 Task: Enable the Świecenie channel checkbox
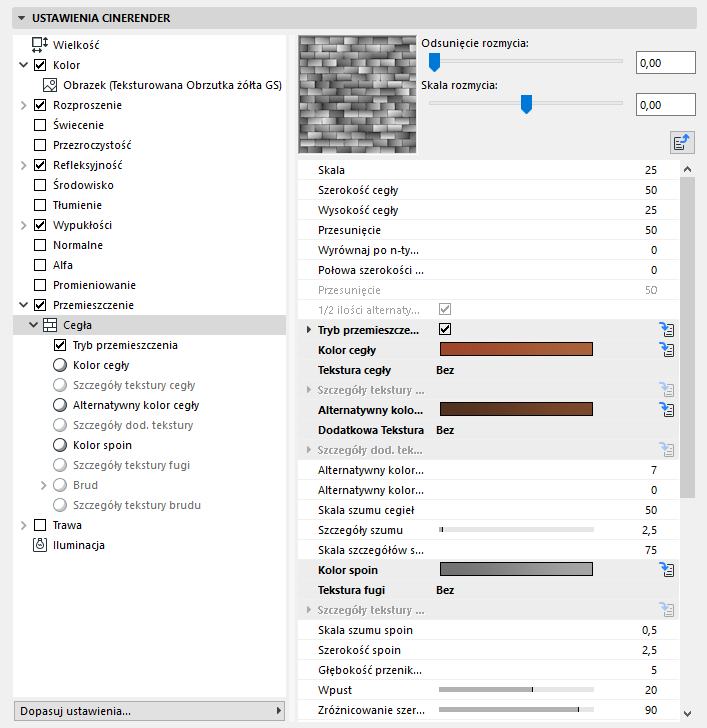tap(40, 125)
